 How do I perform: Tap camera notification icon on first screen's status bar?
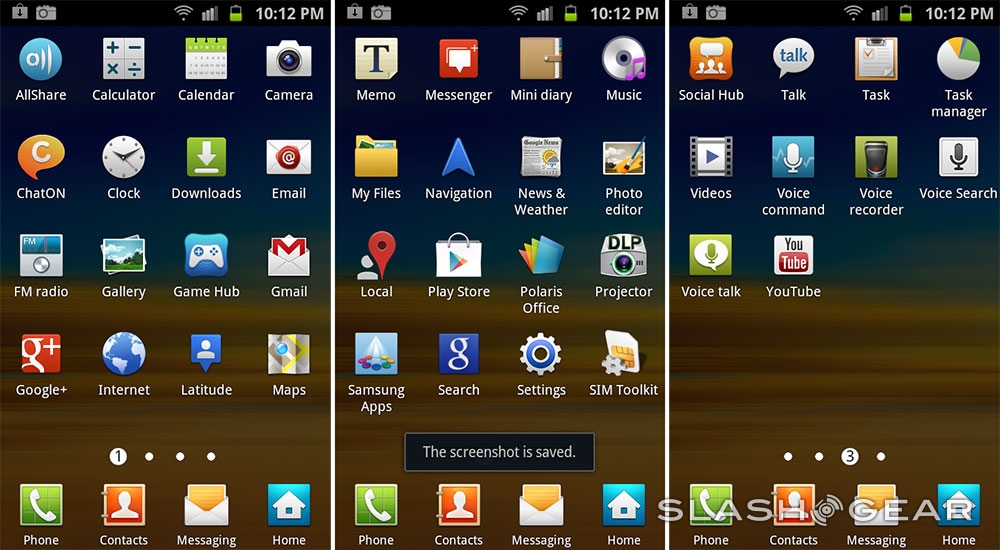tap(46, 12)
